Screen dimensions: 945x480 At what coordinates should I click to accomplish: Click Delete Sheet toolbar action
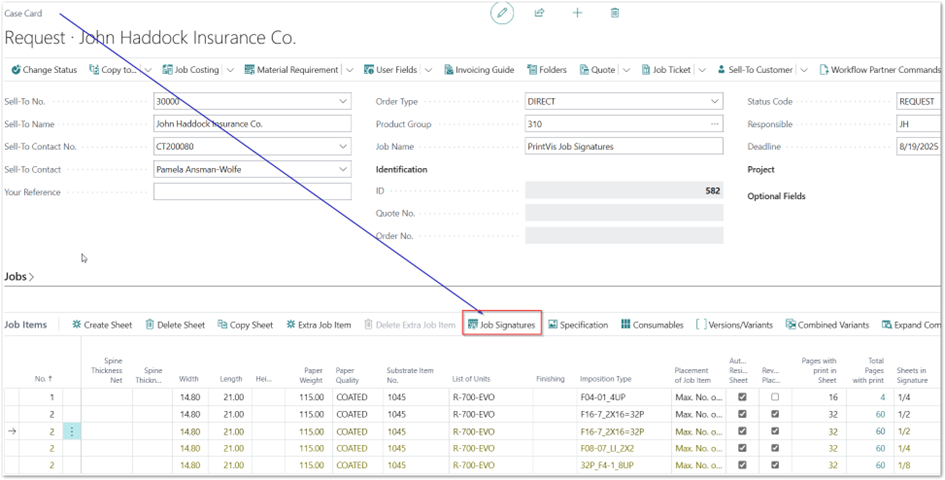pyautogui.click(x=175, y=325)
